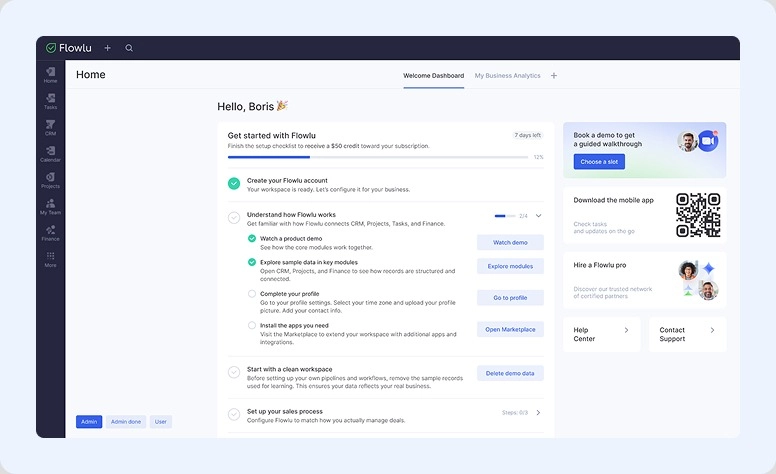Viewport: 776px width, 474px height.
Task: Expand Set up your sales process arrow
Action: [538, 413]
